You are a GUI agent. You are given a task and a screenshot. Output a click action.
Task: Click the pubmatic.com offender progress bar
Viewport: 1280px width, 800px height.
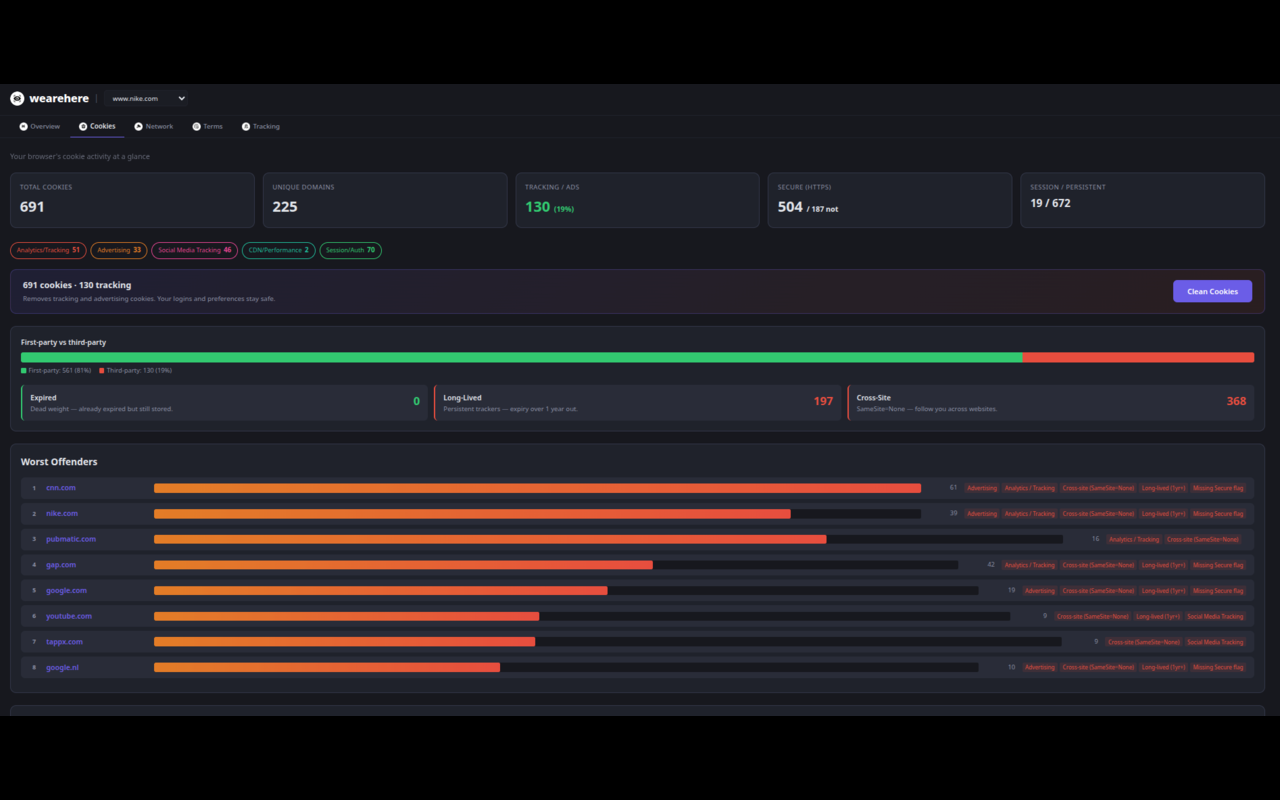click(x=608, y=539)
